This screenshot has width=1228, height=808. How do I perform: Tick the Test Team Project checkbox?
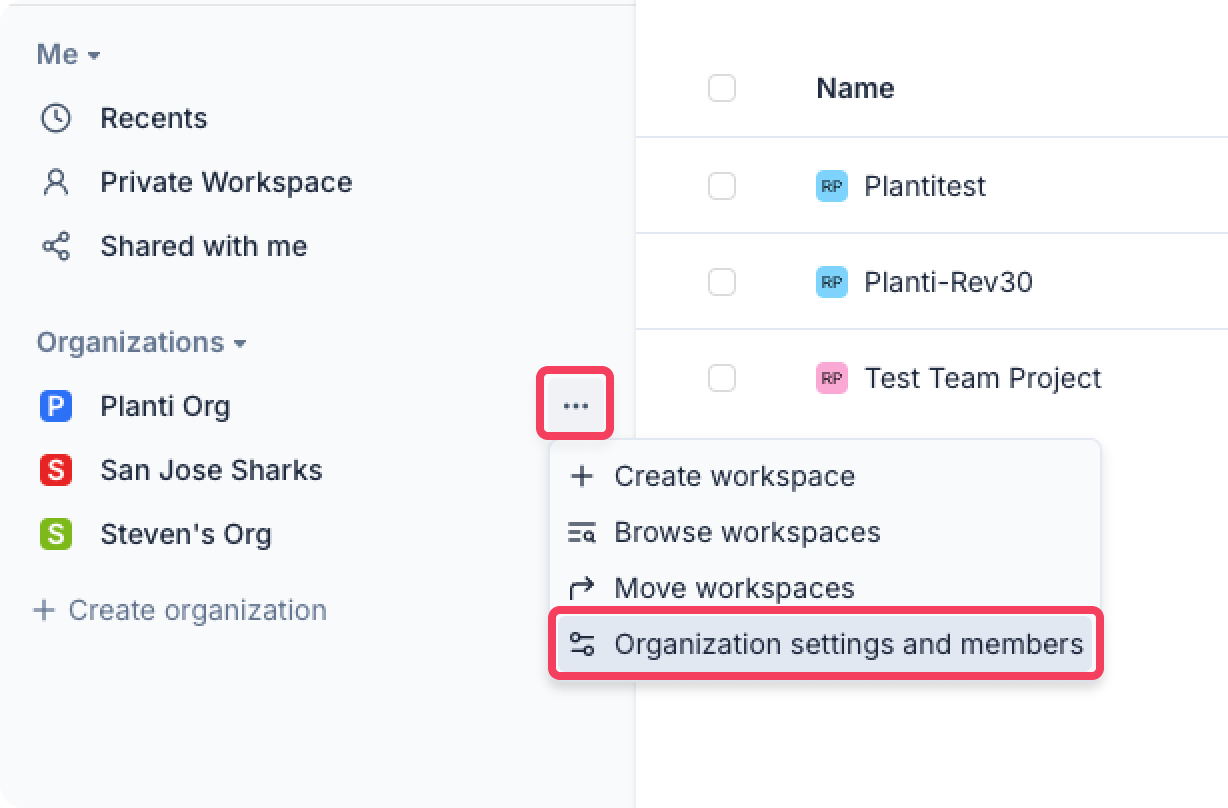click(x=722, y=378)
